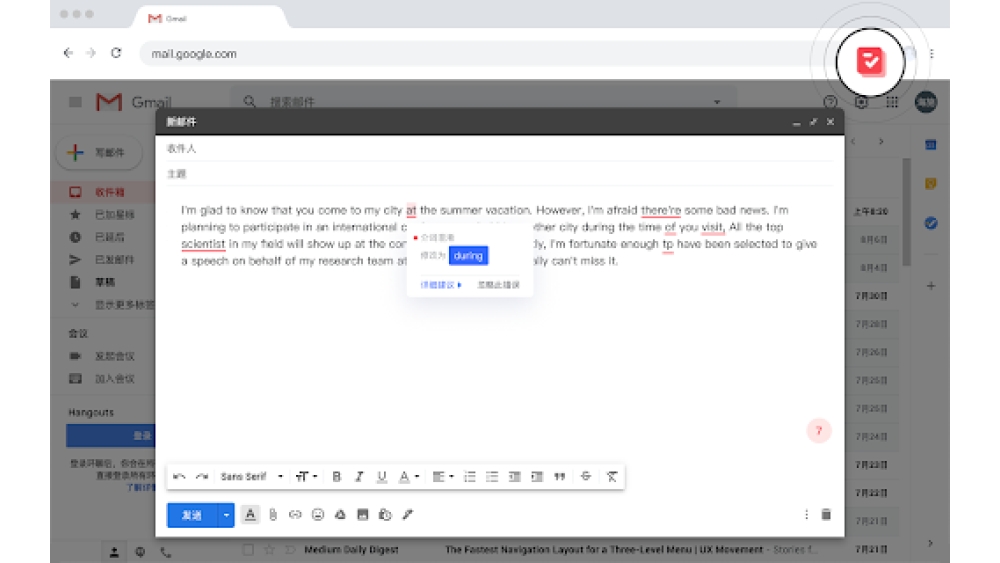The image size is (1000, 563).
Task: Select checkbox for Medium Daily Digest email
Action: tap(248, 549)
